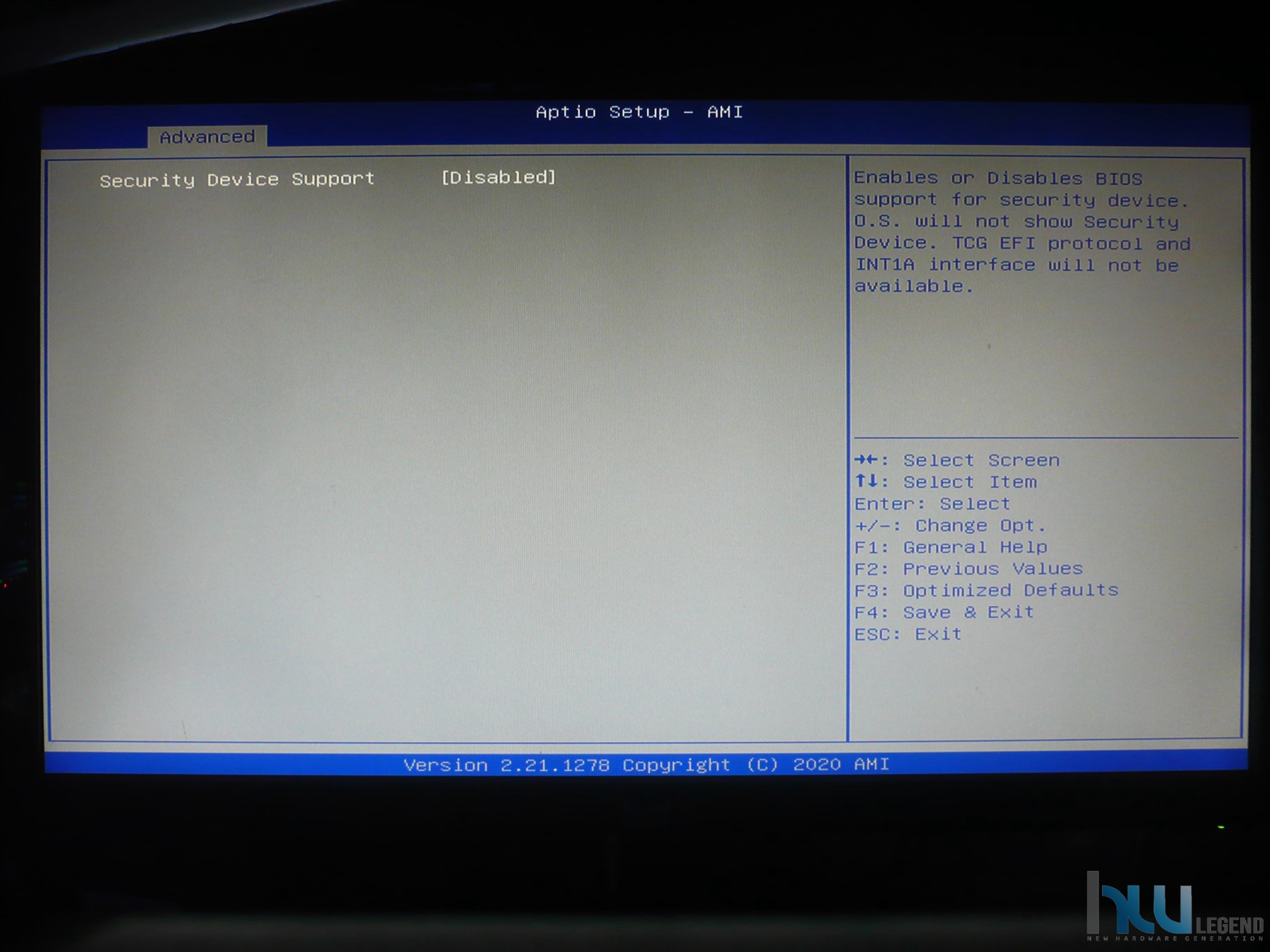Open the [Disabled] option value

[x=499, y=178]
